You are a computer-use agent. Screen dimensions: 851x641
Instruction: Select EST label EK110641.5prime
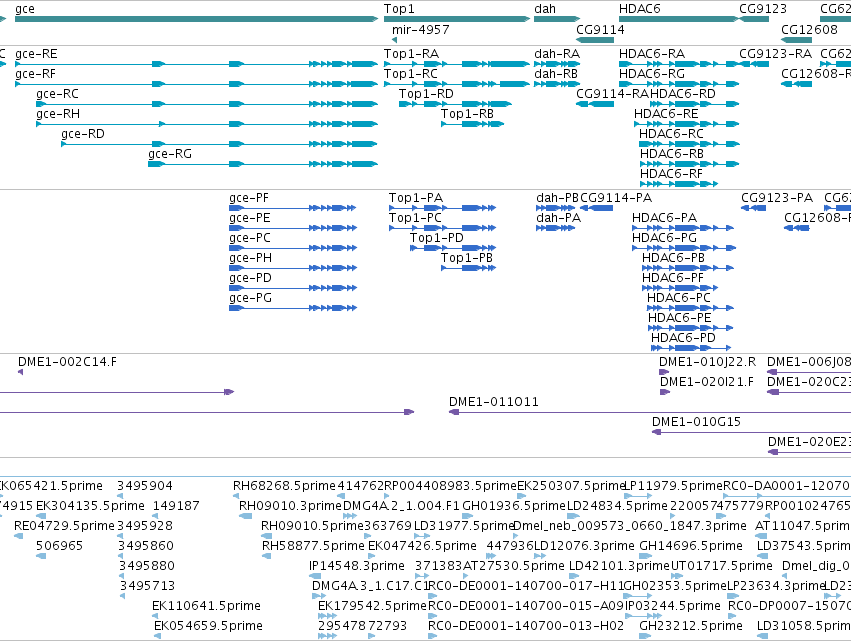coord(206,606)
